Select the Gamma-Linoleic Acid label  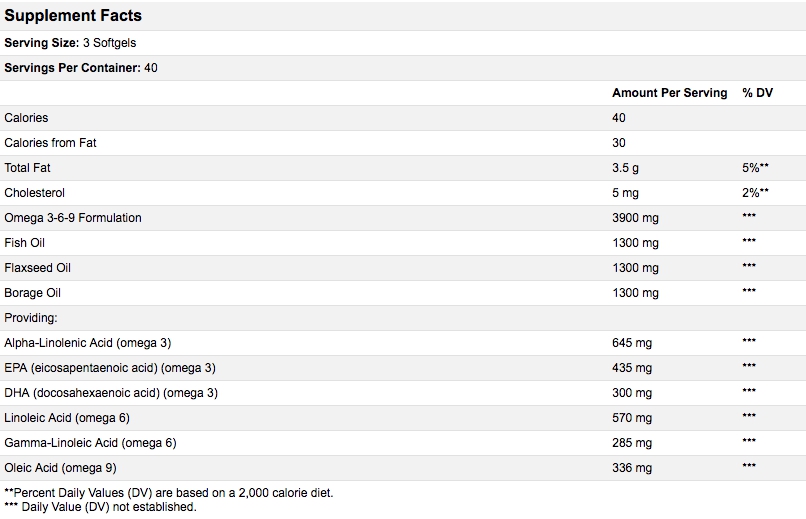click(x=90, y=443)
